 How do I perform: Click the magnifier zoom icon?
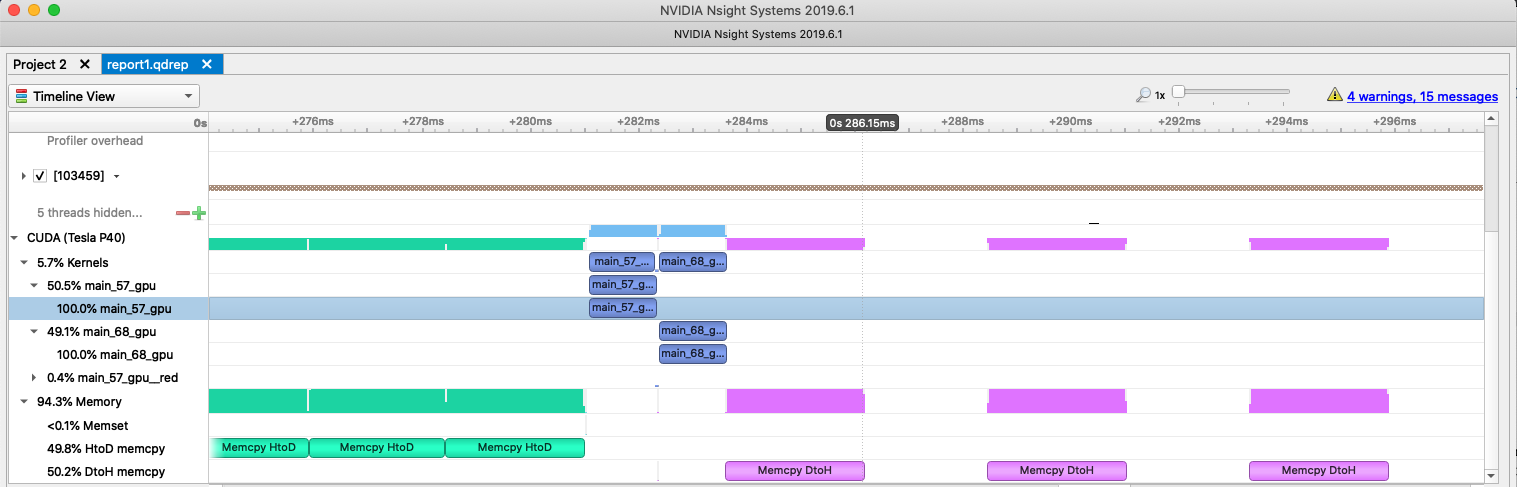point(1143,95)
